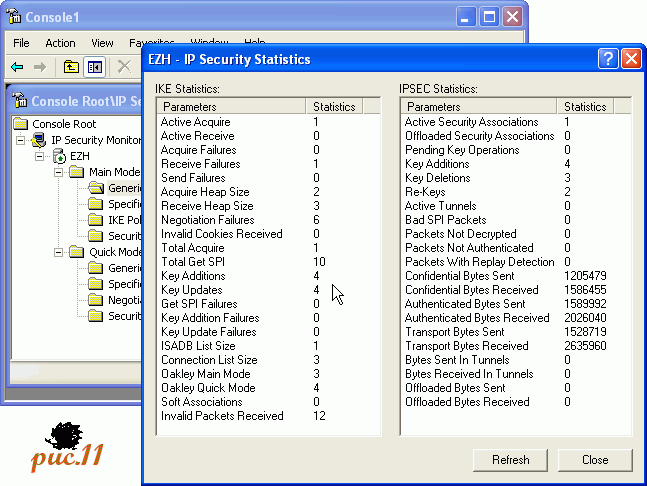This screenshot has width=647, height=486.
Task: Toggle the Show/Hide Console Tree toolbar button
Action: (95, 67)
